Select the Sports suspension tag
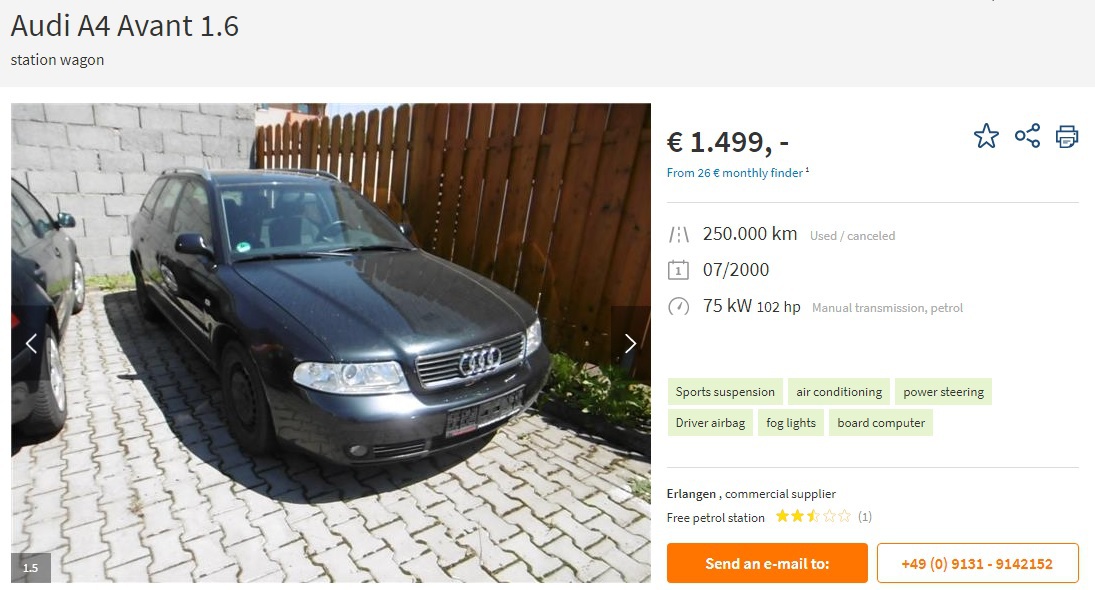This screenshot has width=1095, height=590. [725, 392]
